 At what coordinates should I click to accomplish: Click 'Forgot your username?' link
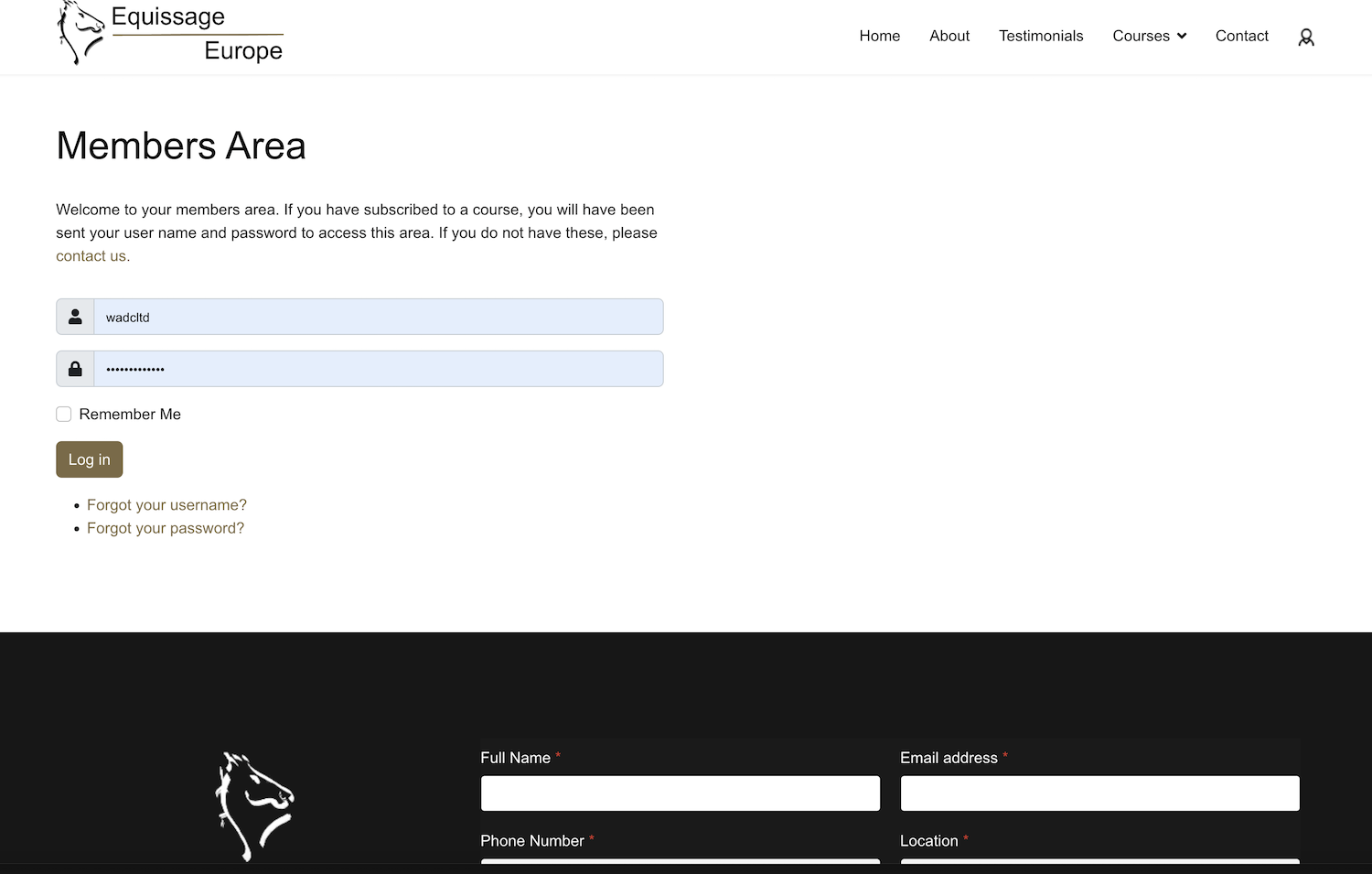[x=166, y=505]
